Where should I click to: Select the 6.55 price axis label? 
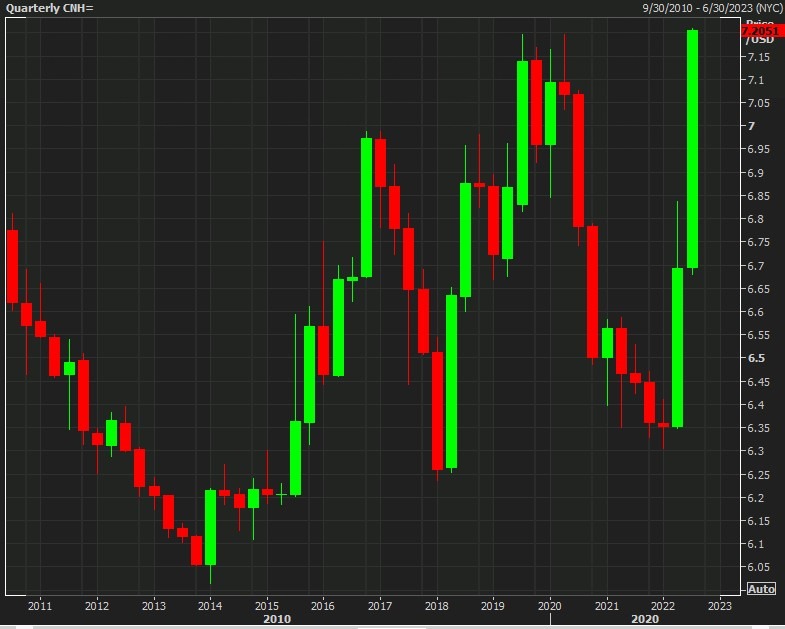click(758, 335)
